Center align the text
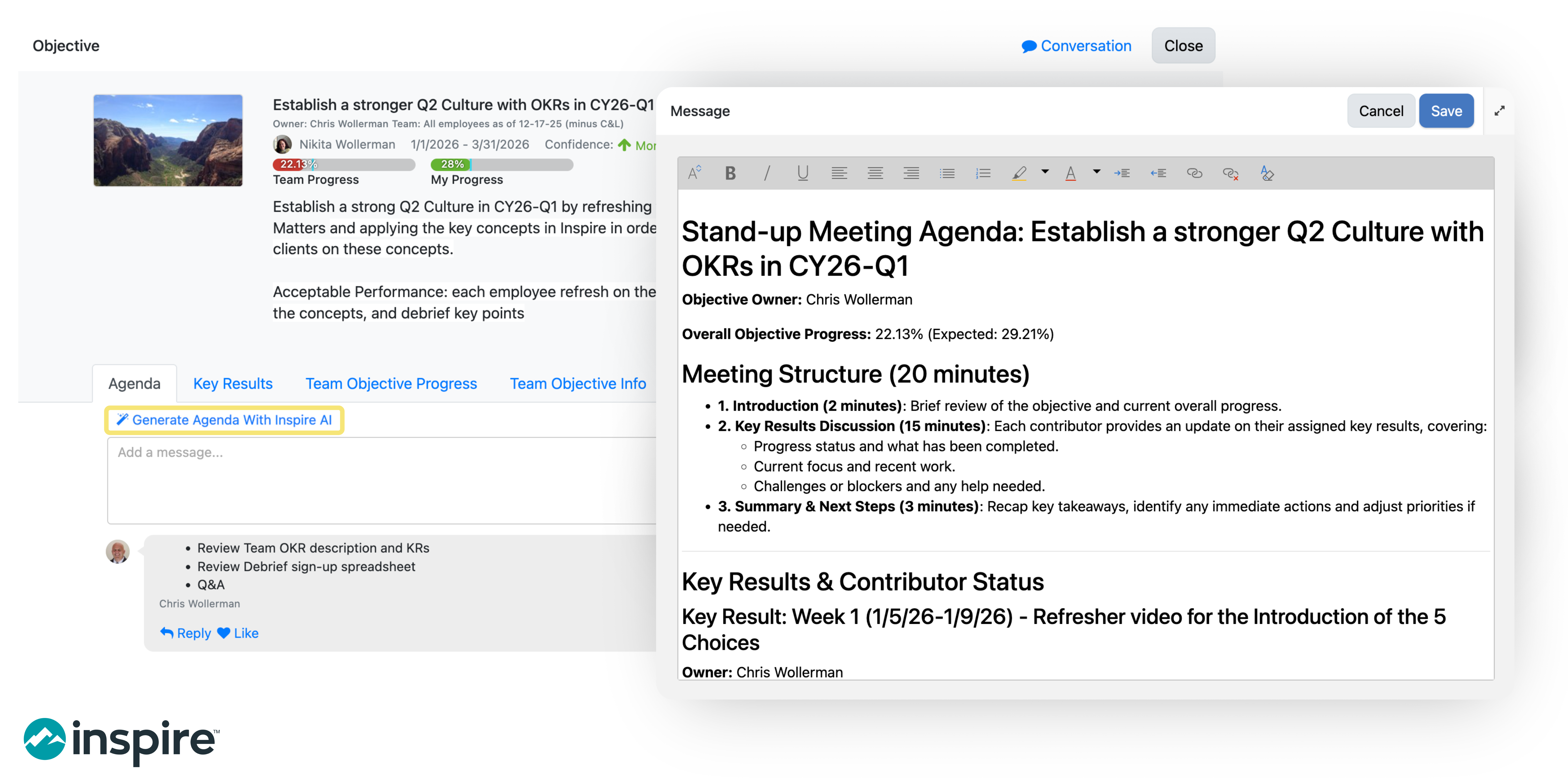Screen dimensions: 1568x784 click(875, 174)
